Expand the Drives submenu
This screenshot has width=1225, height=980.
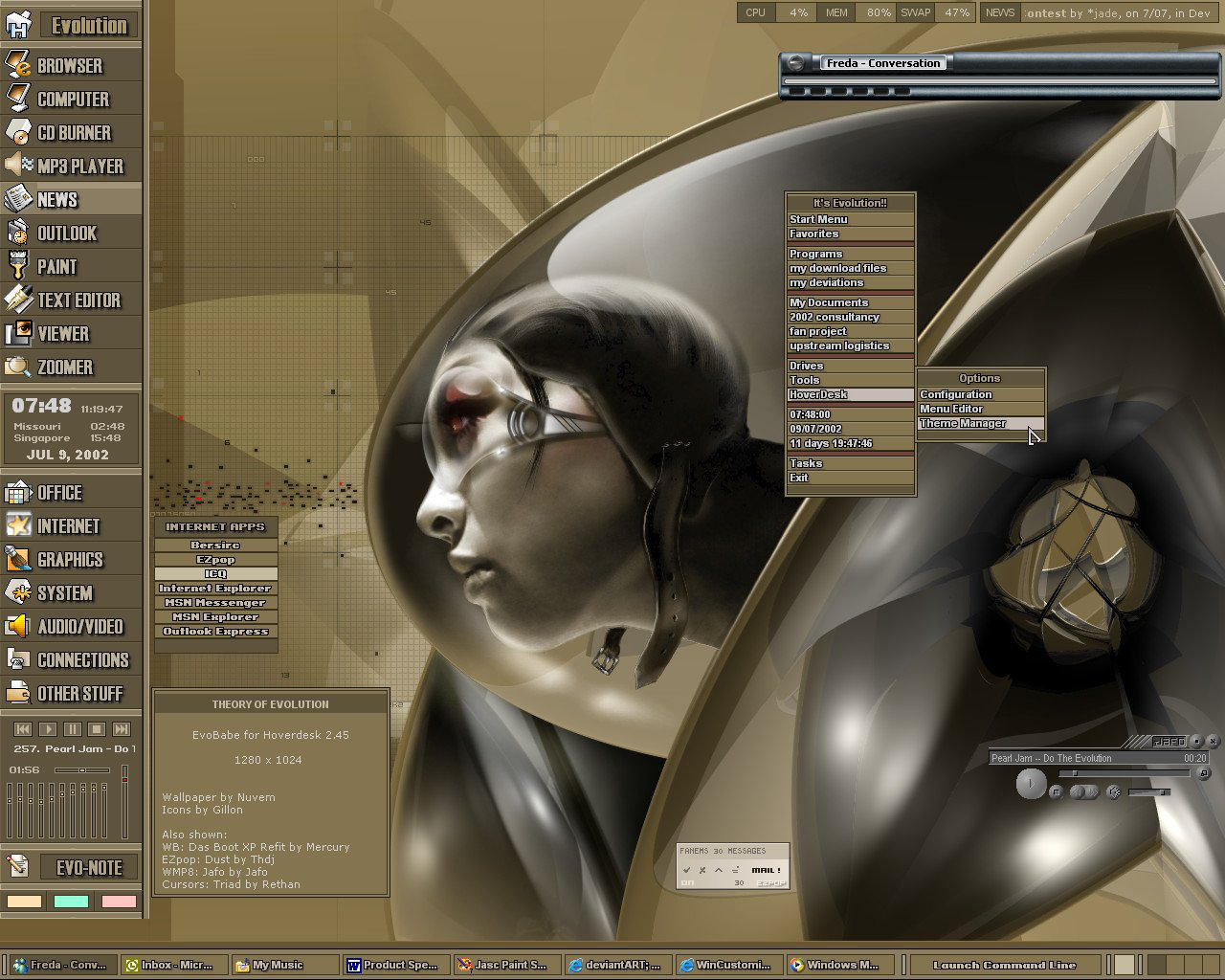(x=851, y=366)
